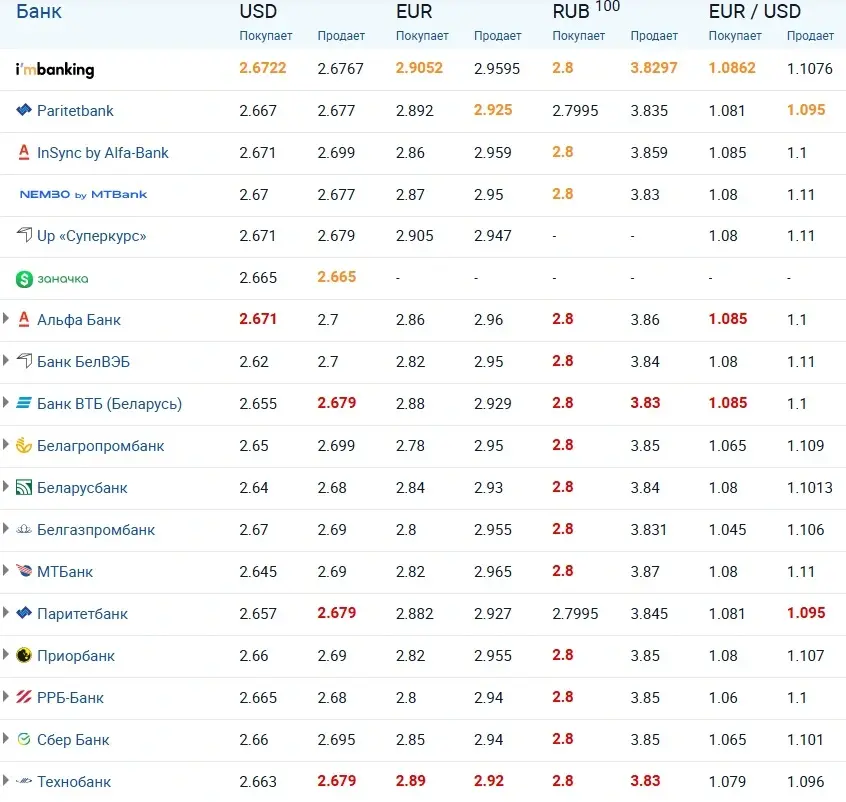Expand the Приорбанк row
This screenshot has height=802, width=846.
click(5, 654)
